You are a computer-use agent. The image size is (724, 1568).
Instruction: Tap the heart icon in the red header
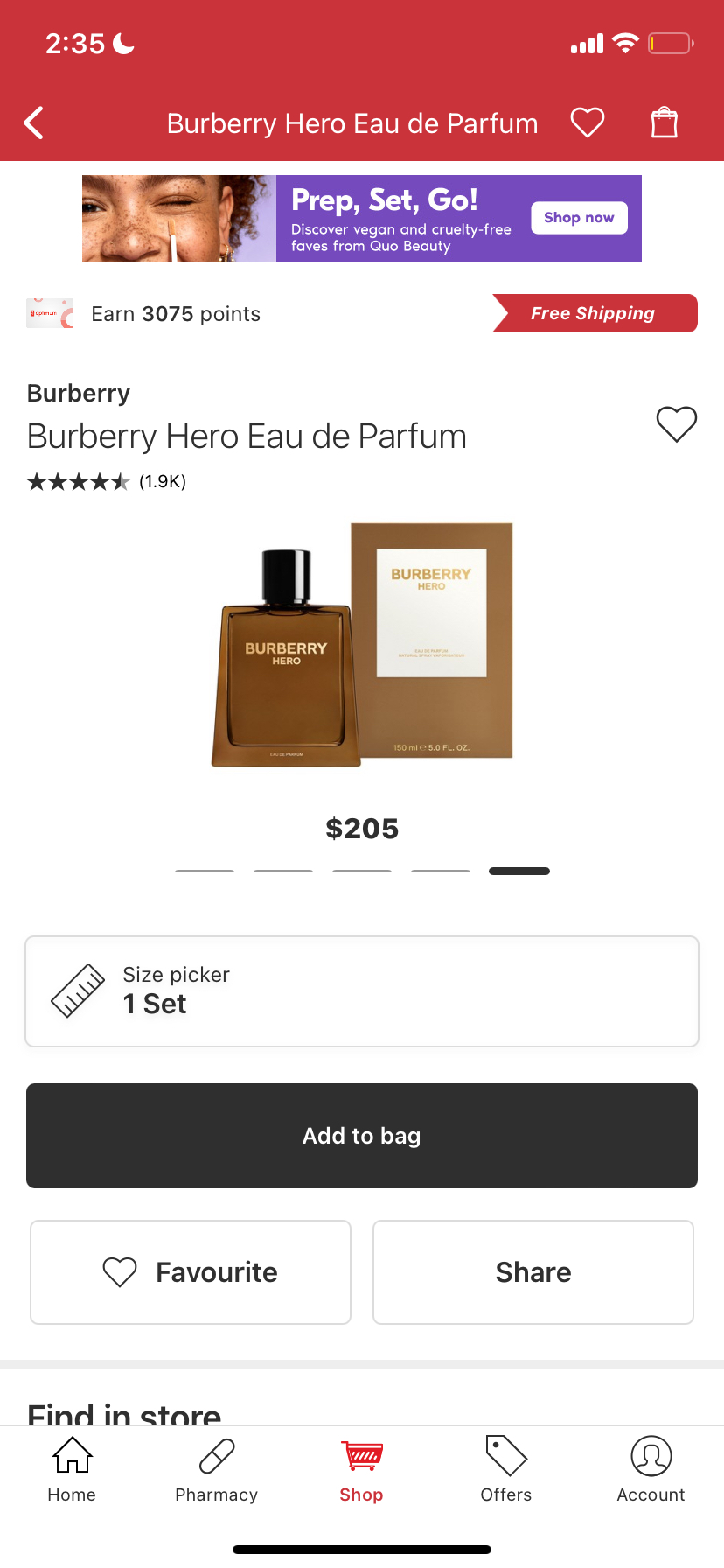[588, 122]
